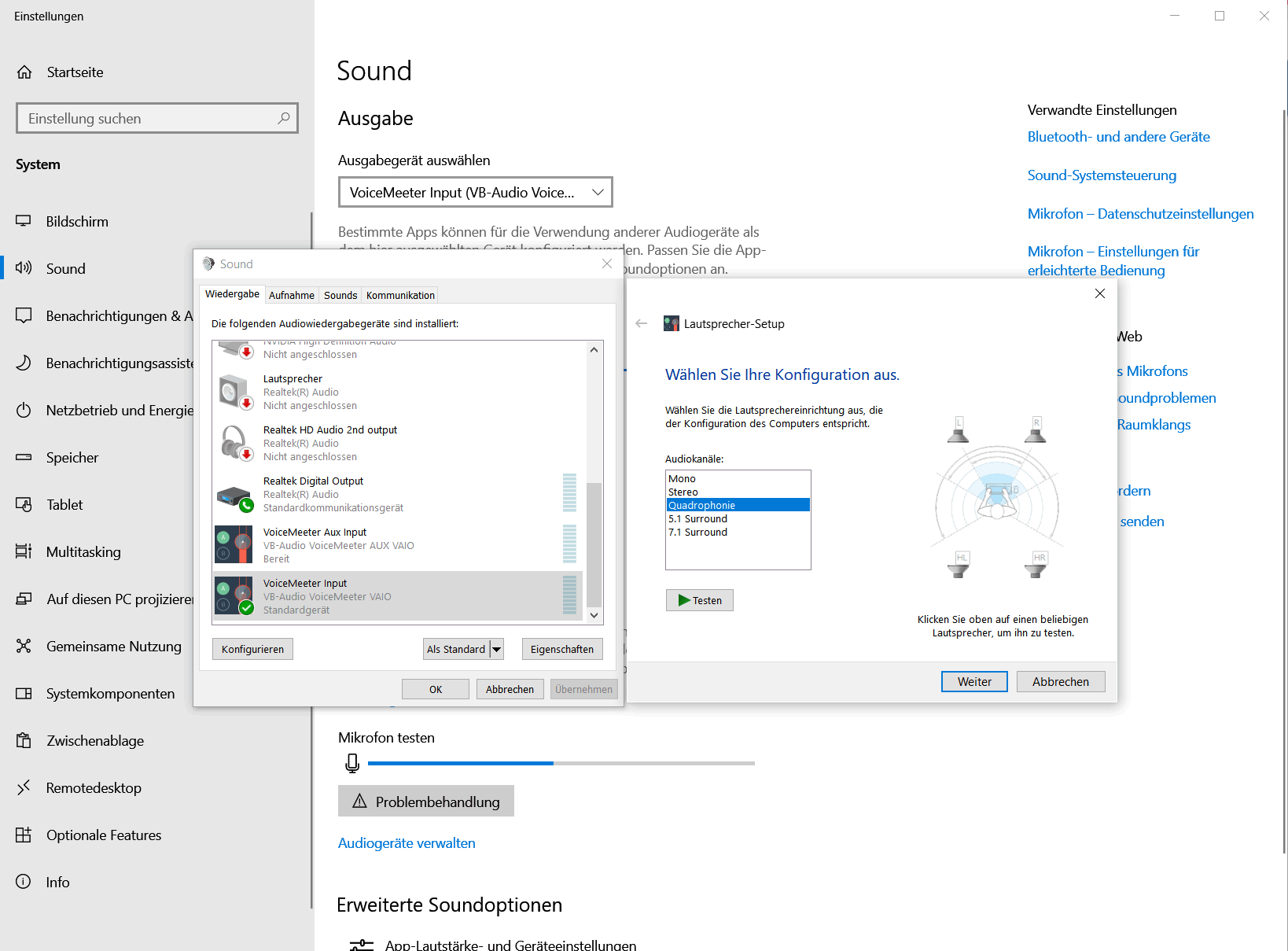Click the Einstellung suchen search field

tap(157, 118)
